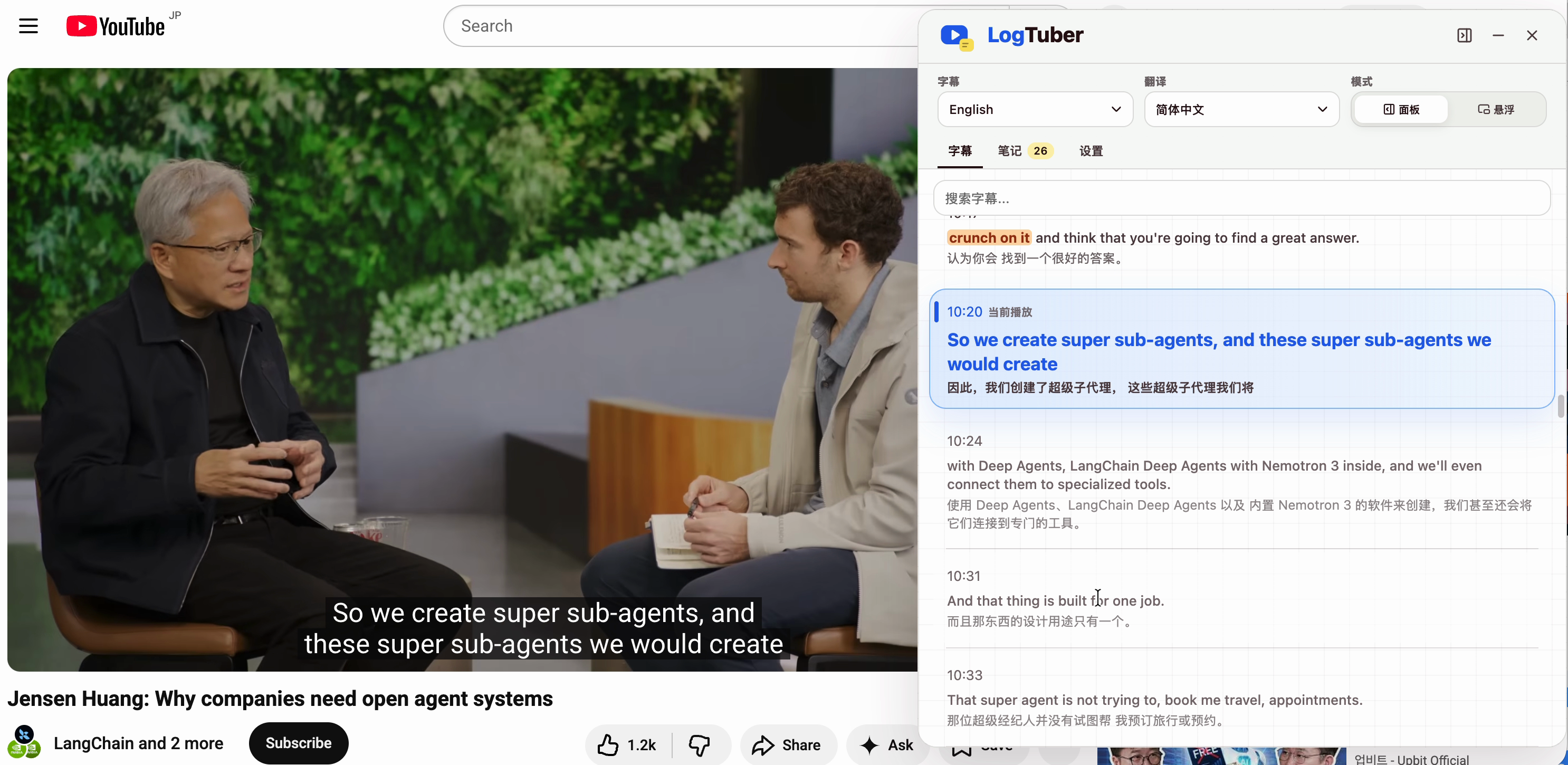Switch to the 字幕 tab
This screenshot has height=765, width=1568.
[x=960, y=151]
